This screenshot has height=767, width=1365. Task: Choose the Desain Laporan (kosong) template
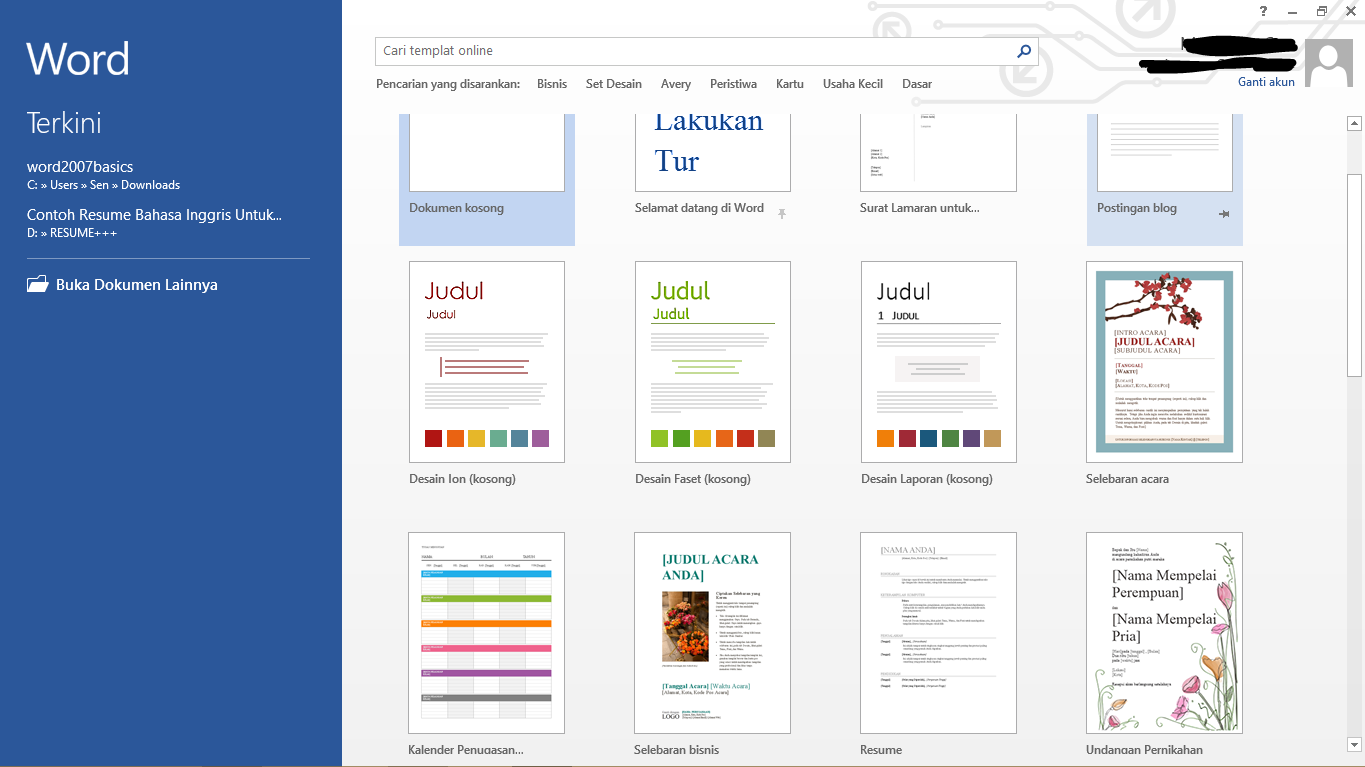point(939,362)
